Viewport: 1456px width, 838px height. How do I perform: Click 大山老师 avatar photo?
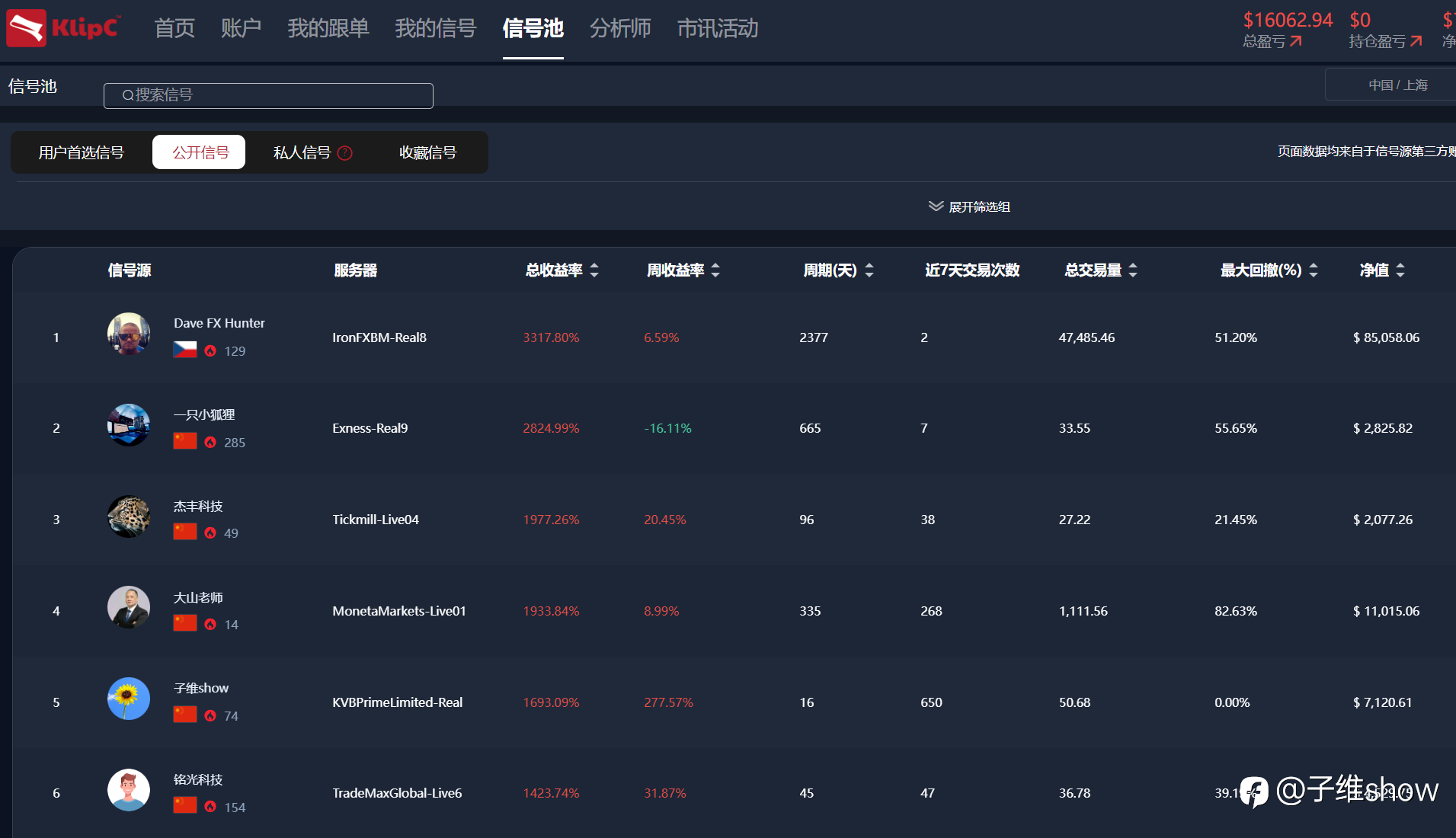tap(129, 607)
